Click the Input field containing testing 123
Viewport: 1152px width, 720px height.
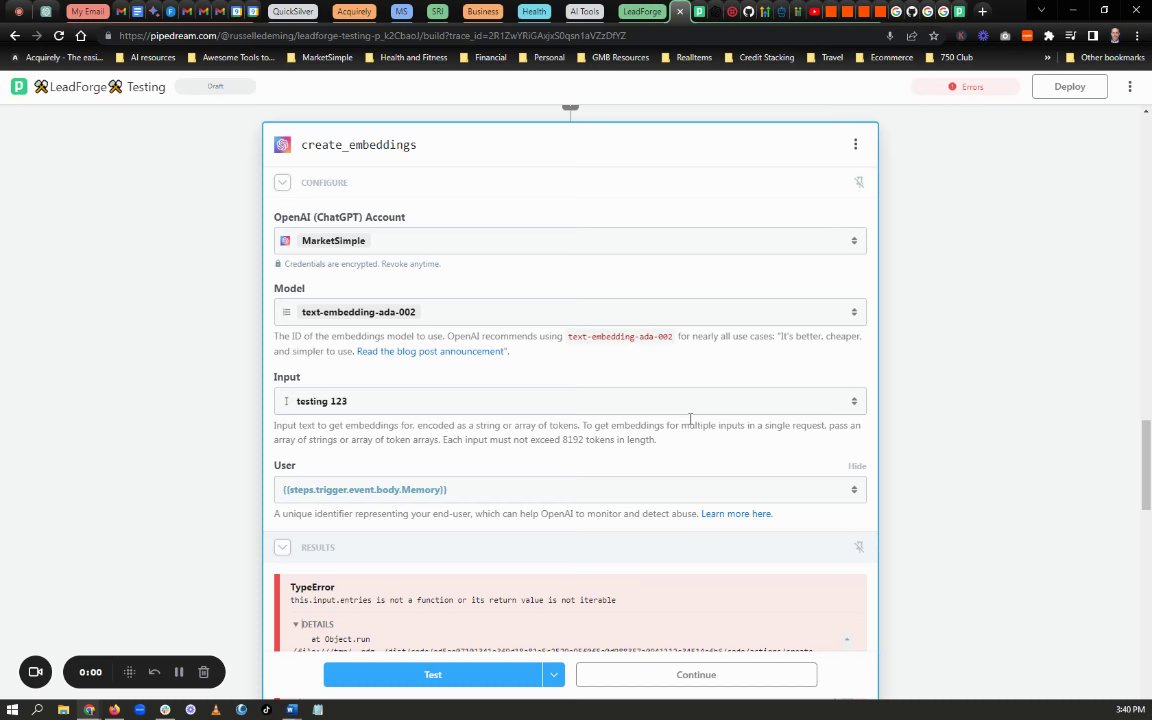tap(570, 401)
